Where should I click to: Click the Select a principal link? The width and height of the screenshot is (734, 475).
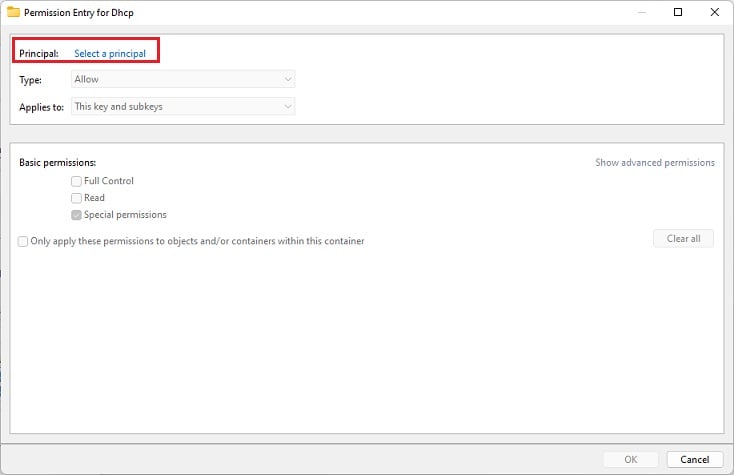pos(110,53)
